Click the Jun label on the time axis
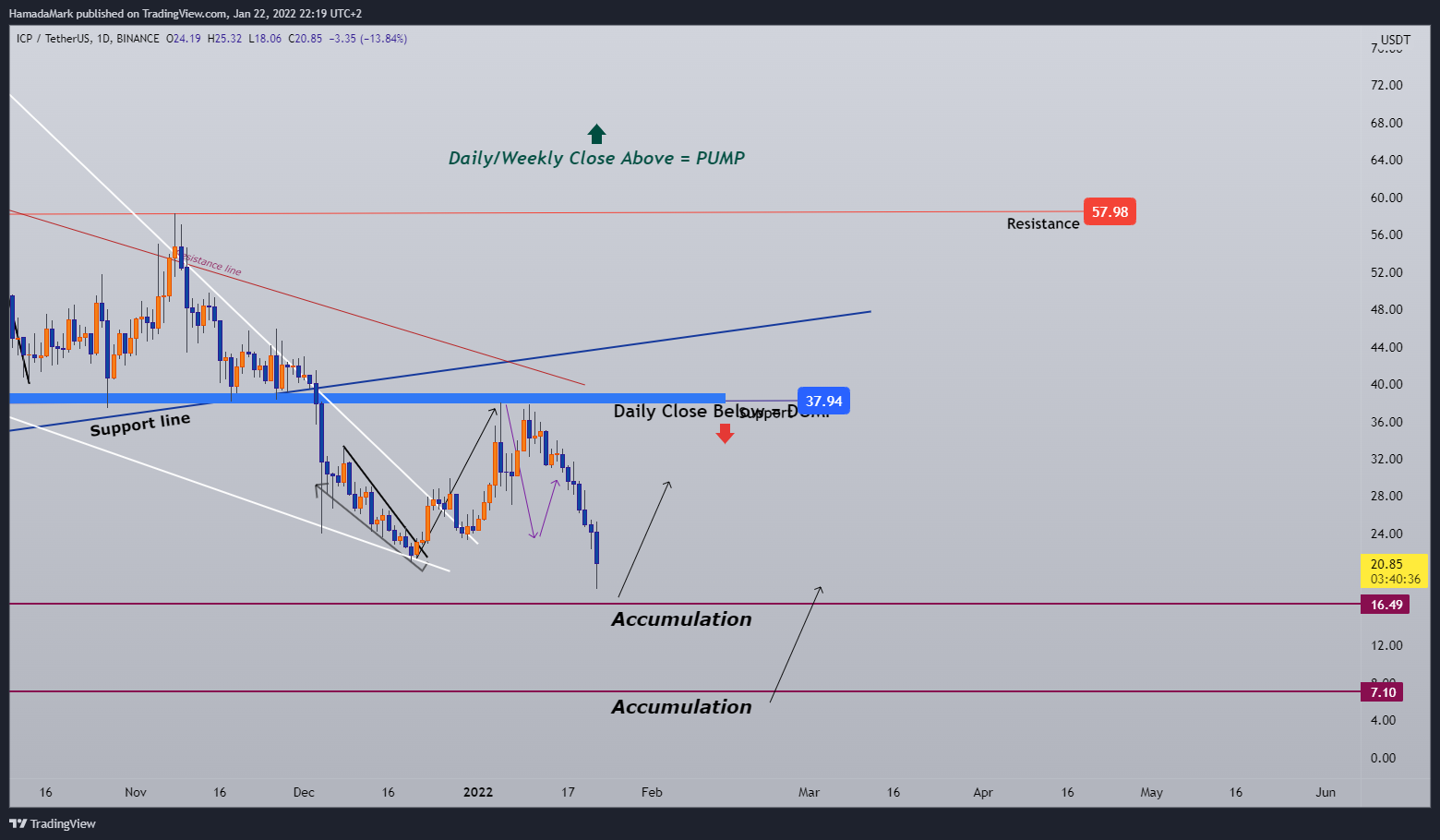Image resolution: width=1440 pixels, height=840 pixels. pyautogui.click(x=1326, y=792)
